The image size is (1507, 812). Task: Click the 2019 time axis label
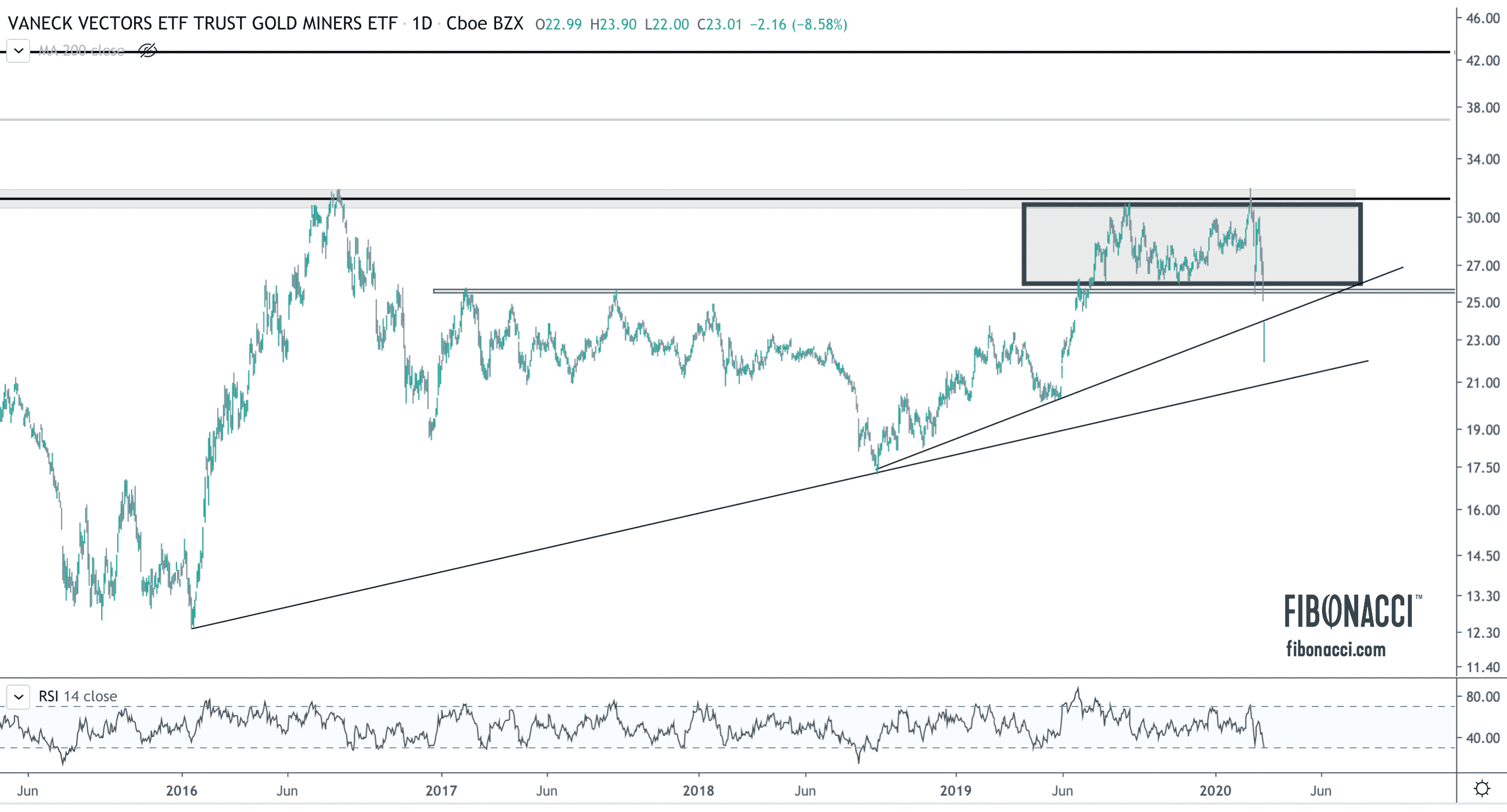tap(955, 791)
